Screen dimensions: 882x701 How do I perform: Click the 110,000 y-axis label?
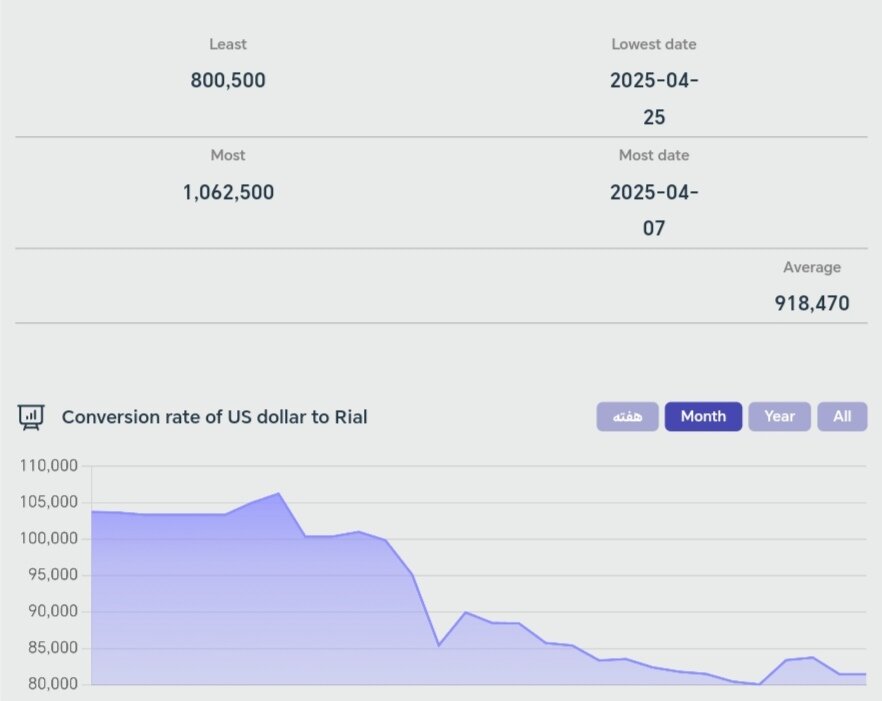pyautogui.click(x=50, y=466)
